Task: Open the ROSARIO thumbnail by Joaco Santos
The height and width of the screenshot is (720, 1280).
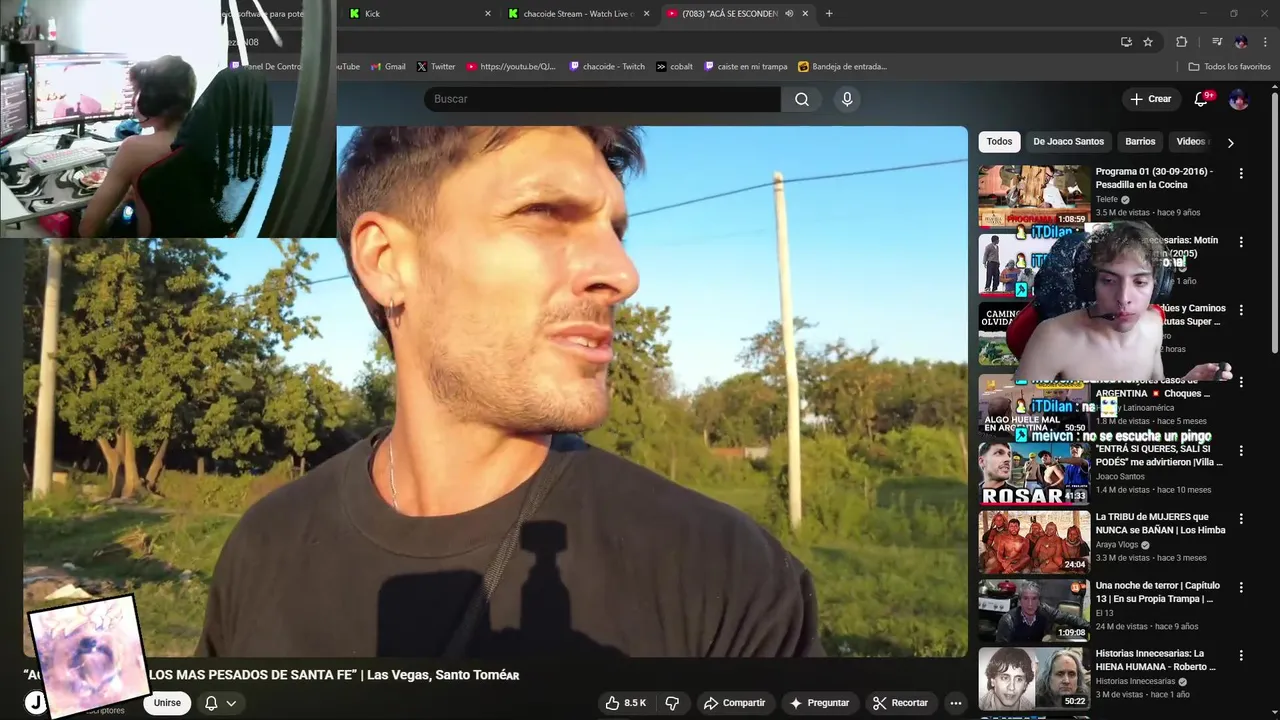Action: click(x=1034, y=474)
